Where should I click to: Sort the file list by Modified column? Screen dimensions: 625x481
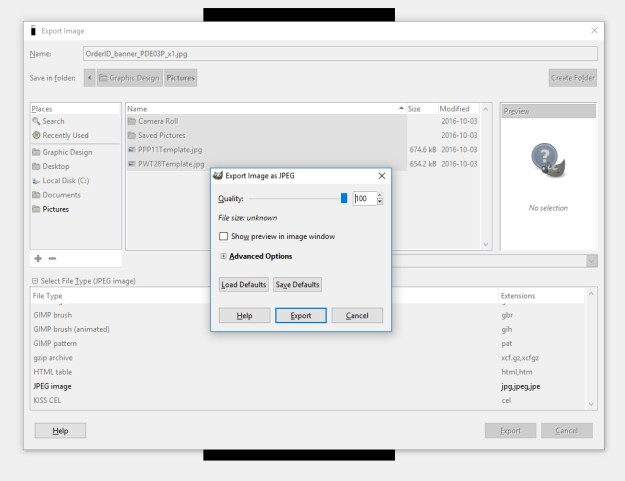pos(454,108)
